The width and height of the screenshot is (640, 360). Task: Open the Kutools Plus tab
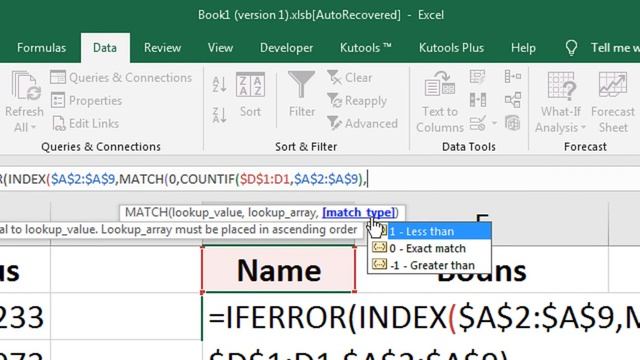[451, 48]
